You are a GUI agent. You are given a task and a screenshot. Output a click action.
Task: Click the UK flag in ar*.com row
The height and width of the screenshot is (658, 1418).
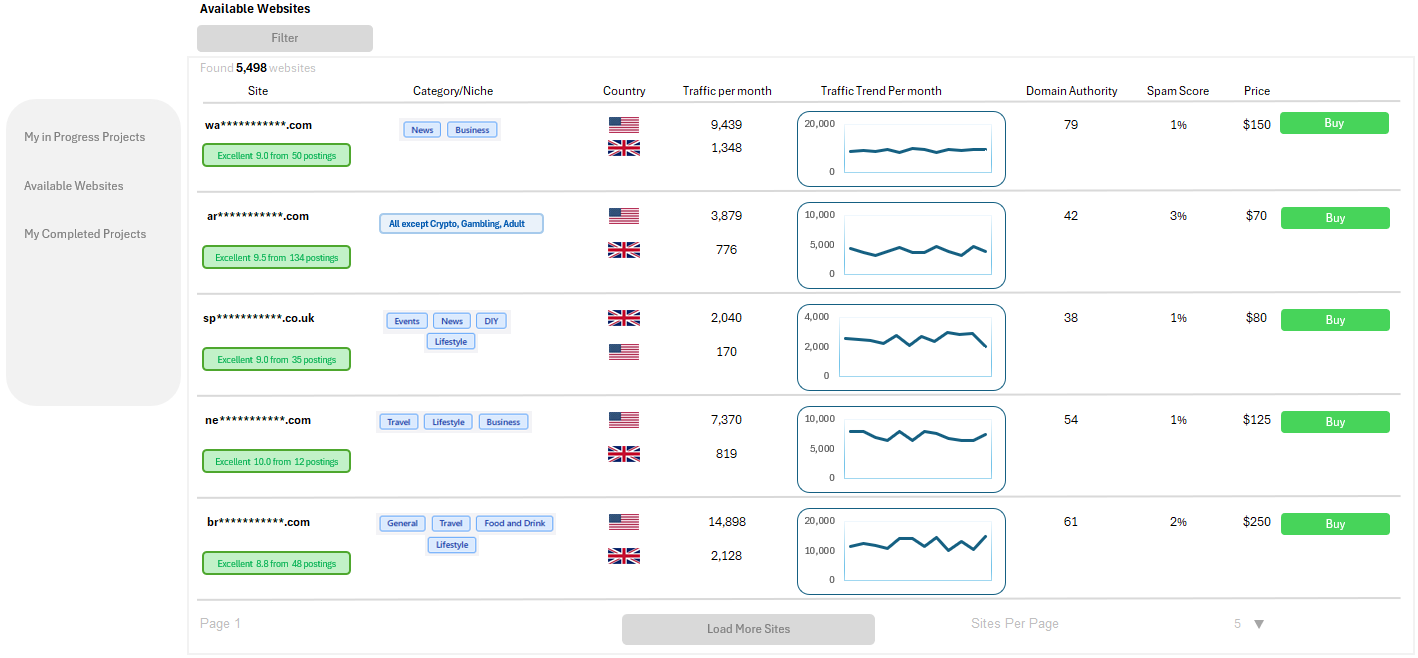click(x=623, y=250)
